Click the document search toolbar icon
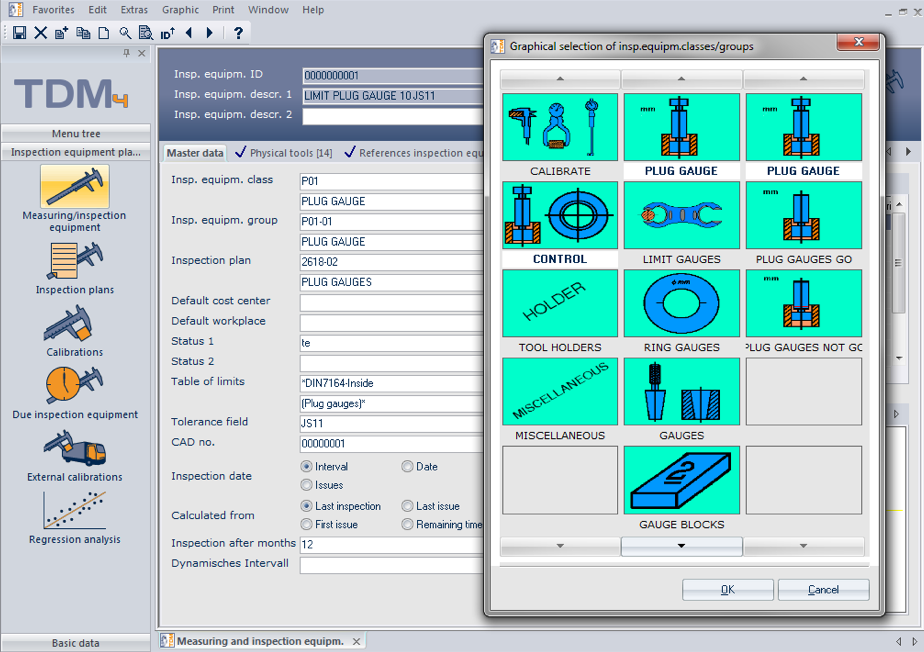 (146, 32)
